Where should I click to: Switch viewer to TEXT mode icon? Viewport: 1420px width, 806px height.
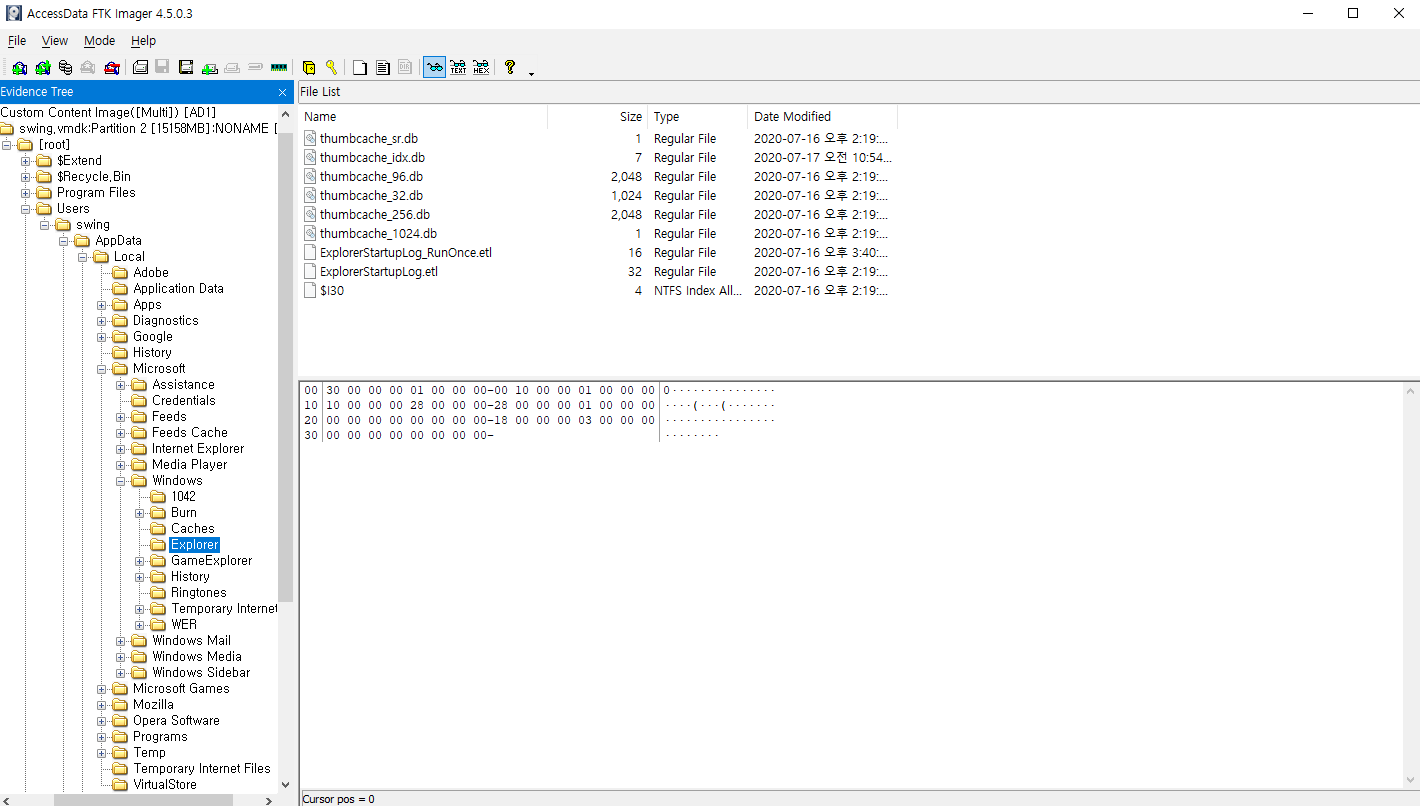pos(458,67)
